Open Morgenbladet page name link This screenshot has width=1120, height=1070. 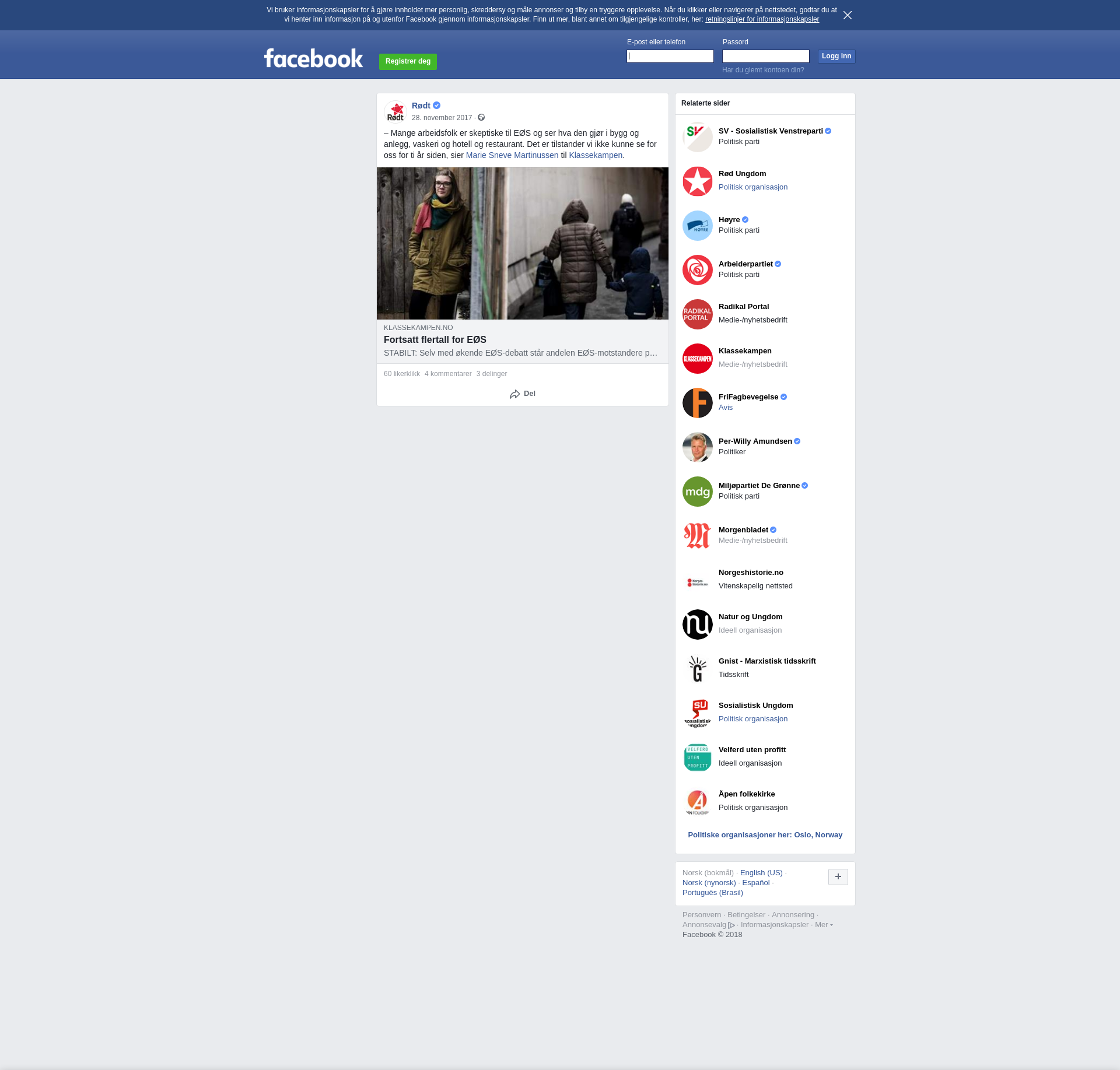[x=743, y=530]
